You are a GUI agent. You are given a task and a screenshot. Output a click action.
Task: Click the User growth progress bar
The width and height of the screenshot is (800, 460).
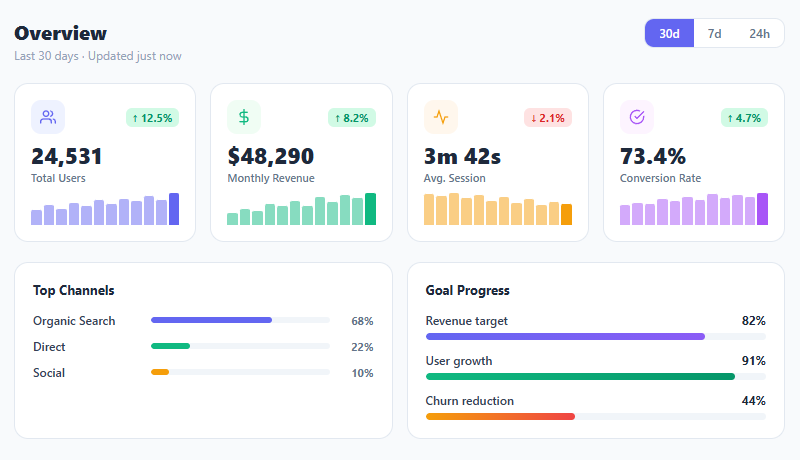[596, 376]
